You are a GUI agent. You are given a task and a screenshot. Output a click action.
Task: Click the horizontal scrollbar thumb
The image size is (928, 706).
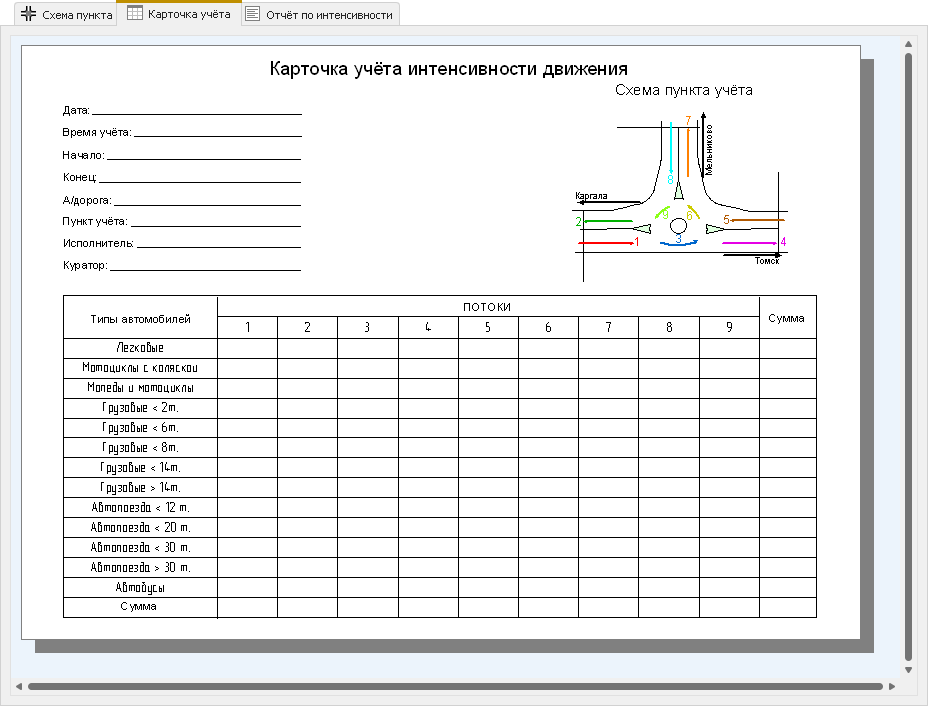point(455,686)
